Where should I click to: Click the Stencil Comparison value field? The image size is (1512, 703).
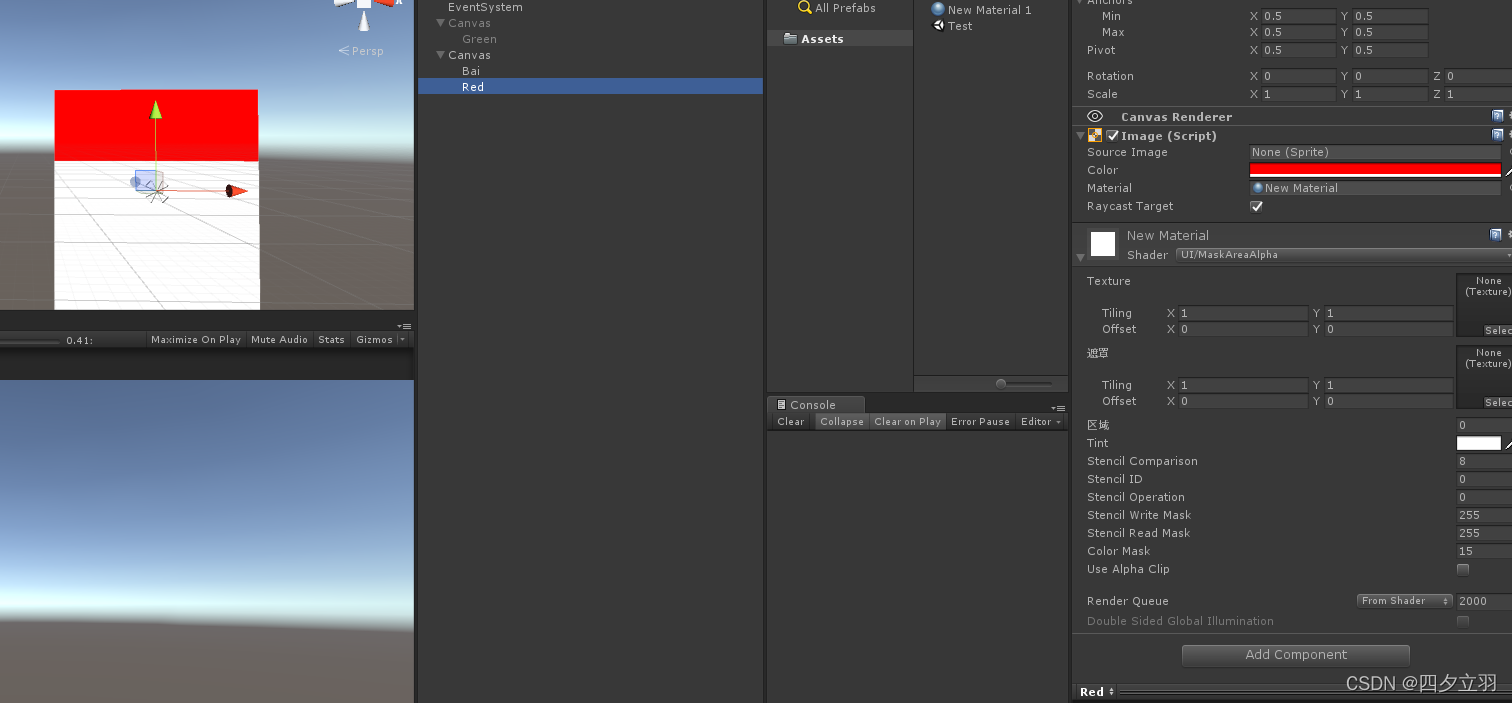(1484, 461)
